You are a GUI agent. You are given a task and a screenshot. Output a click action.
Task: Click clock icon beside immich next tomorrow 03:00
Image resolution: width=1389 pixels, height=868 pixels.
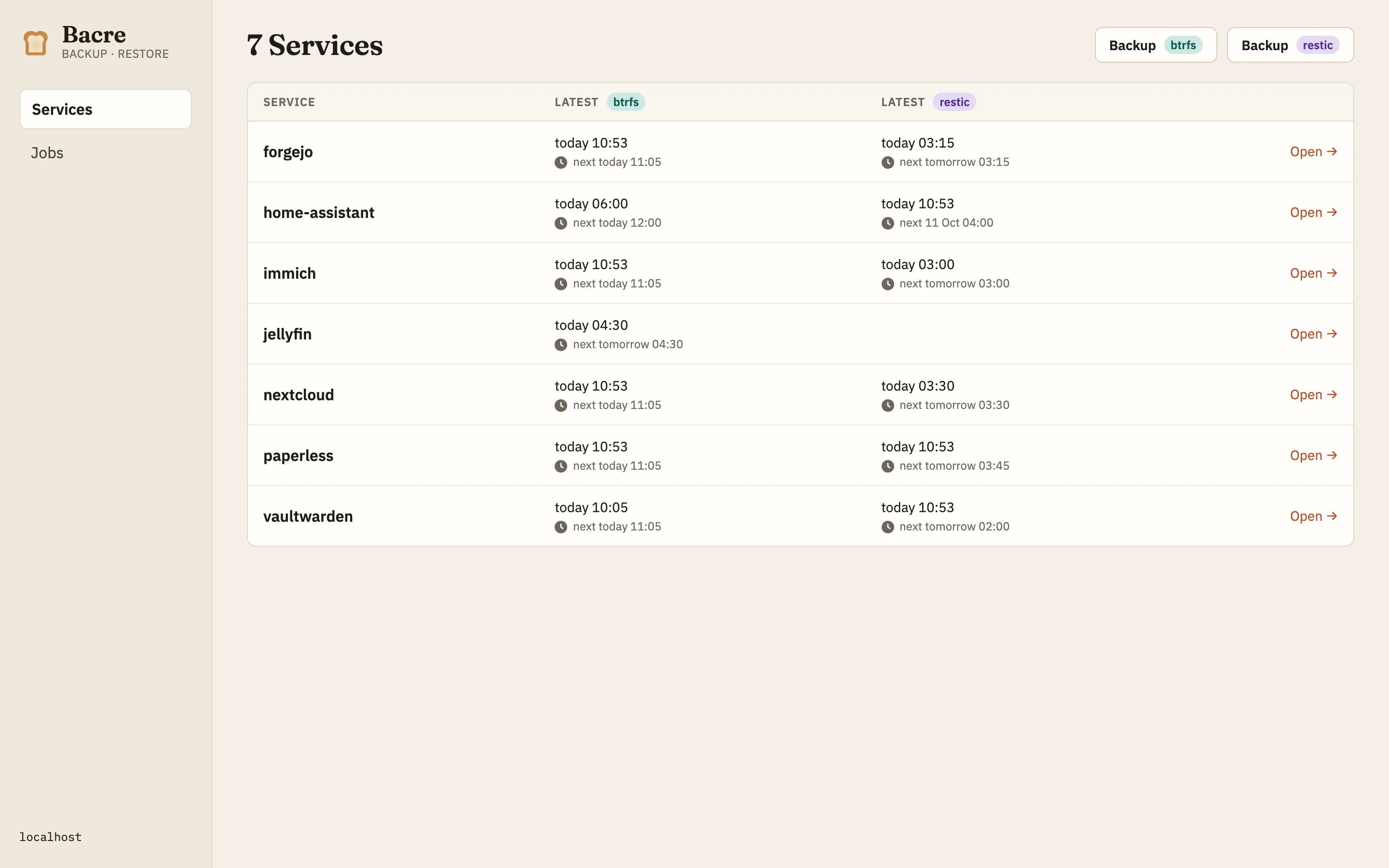887,284
